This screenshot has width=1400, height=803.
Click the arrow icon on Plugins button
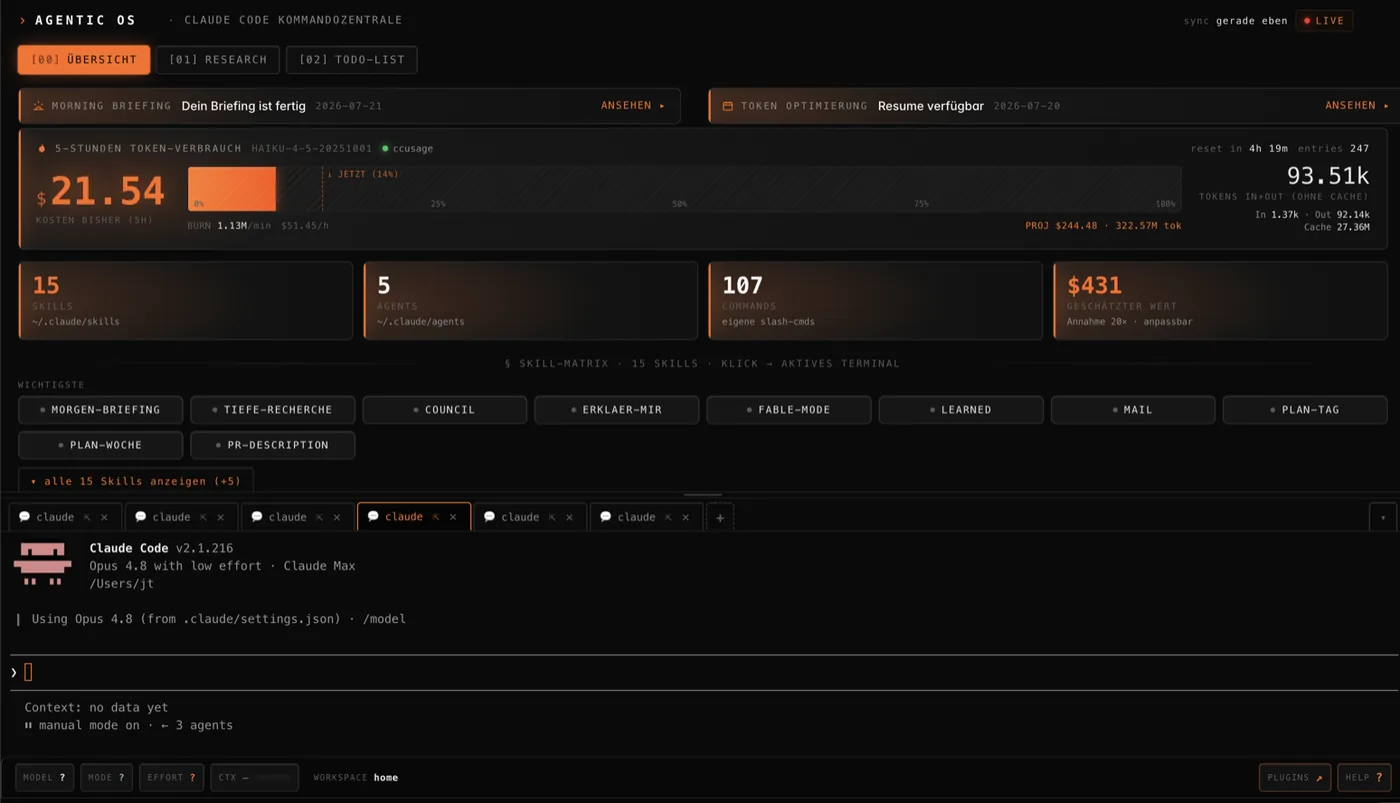pos(1319,777)
